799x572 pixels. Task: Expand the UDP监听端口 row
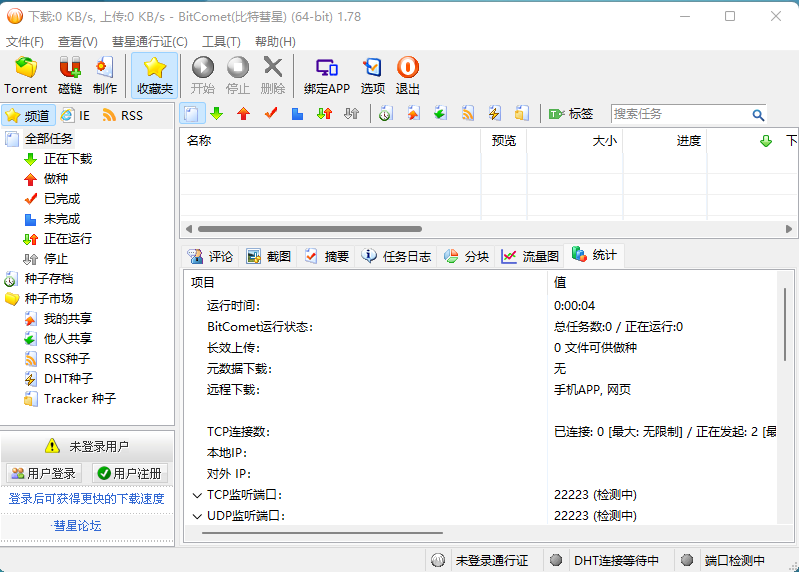point(197,516)
